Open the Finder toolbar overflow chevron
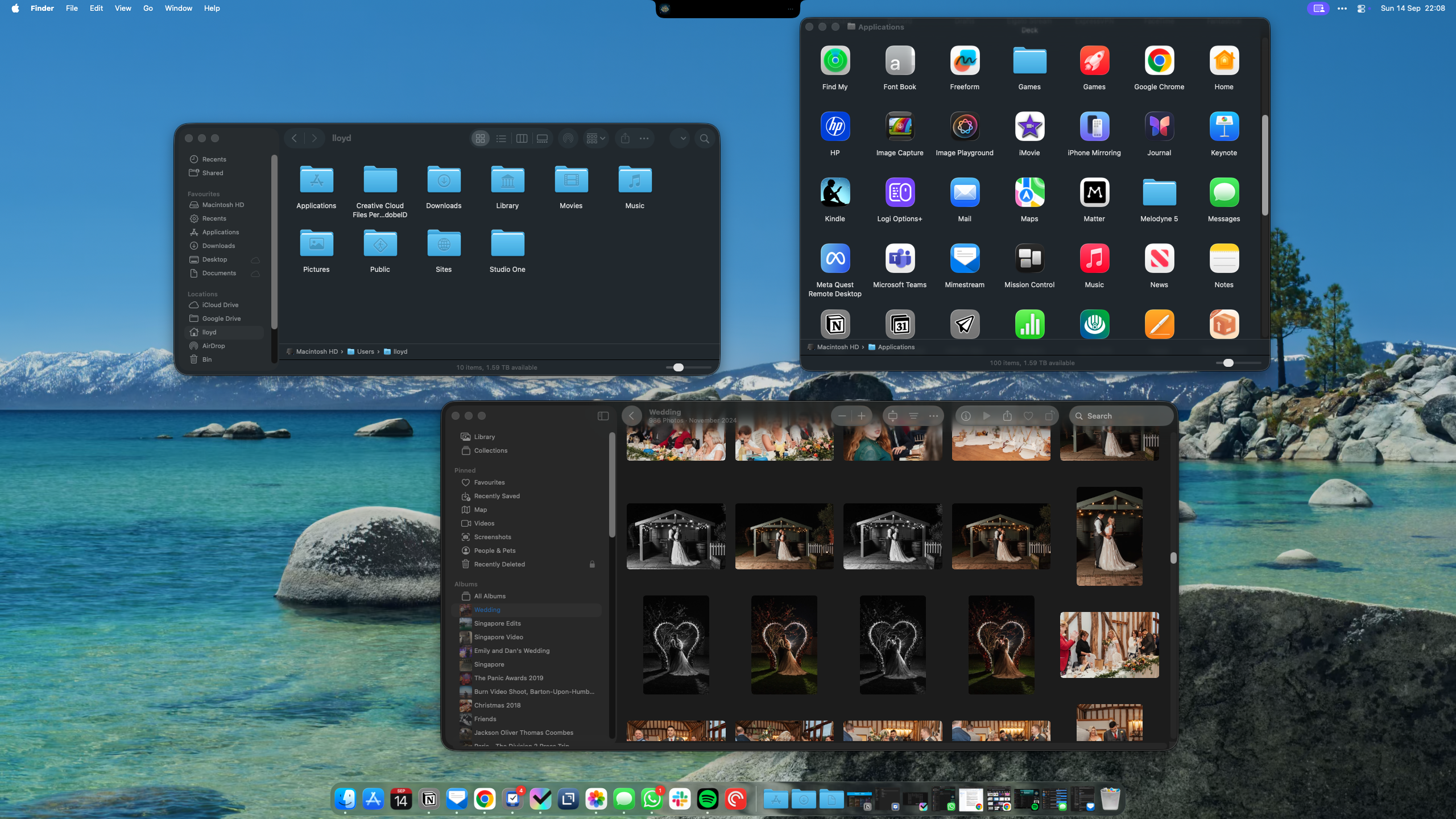Screen dimensions: 1456x819 (680, 138)
